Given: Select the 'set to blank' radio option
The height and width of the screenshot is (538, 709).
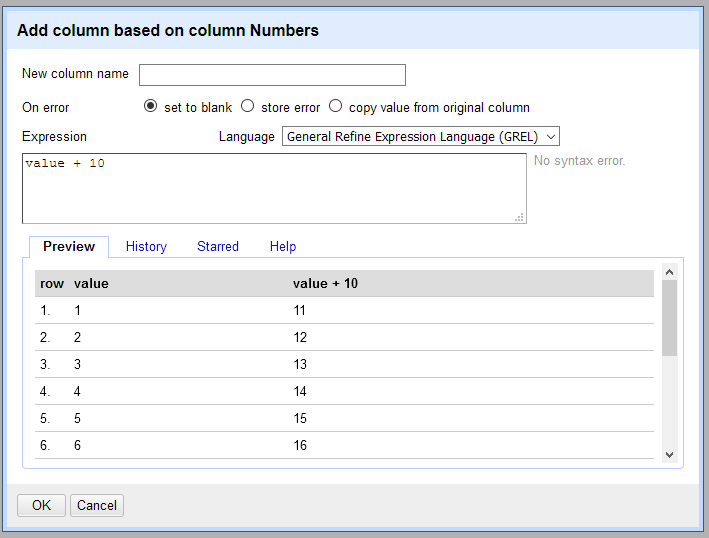Looking at the screenshot, I should pyautogui.click(x=151, y=107).
